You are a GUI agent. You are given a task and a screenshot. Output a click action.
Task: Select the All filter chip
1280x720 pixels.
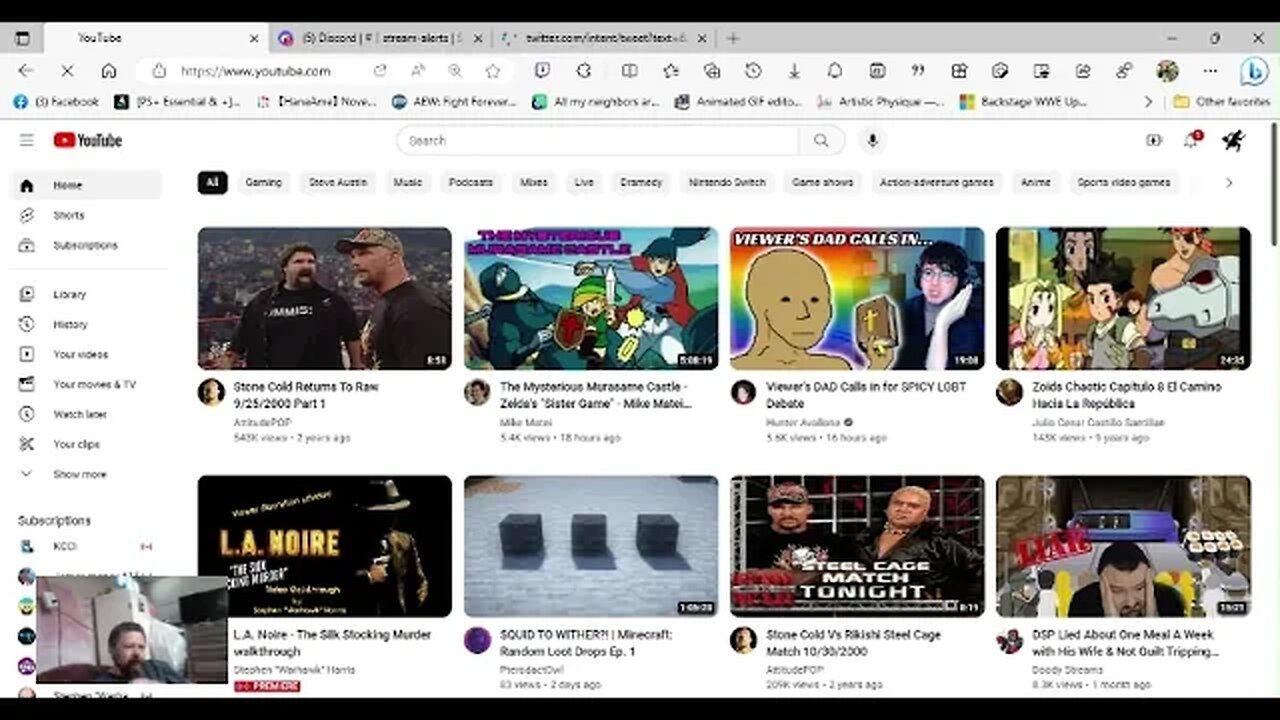coord(212,182)
